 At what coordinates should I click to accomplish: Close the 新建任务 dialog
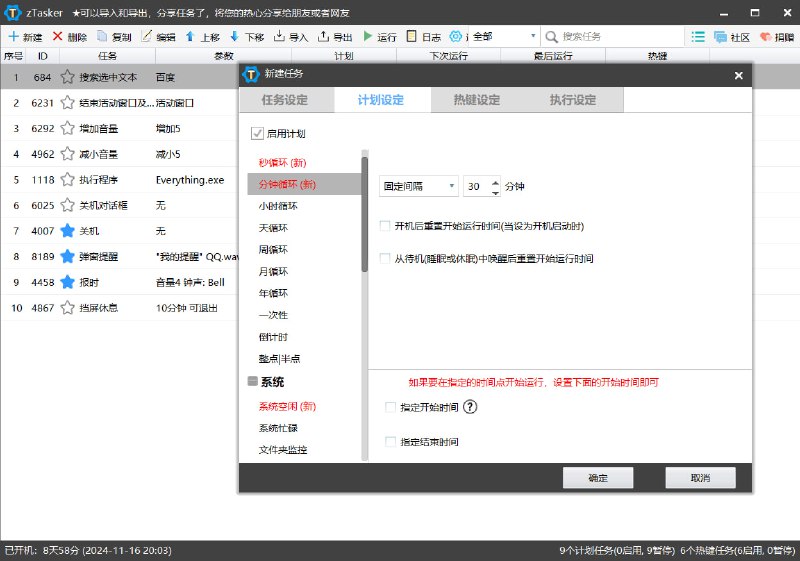(738, 75)
